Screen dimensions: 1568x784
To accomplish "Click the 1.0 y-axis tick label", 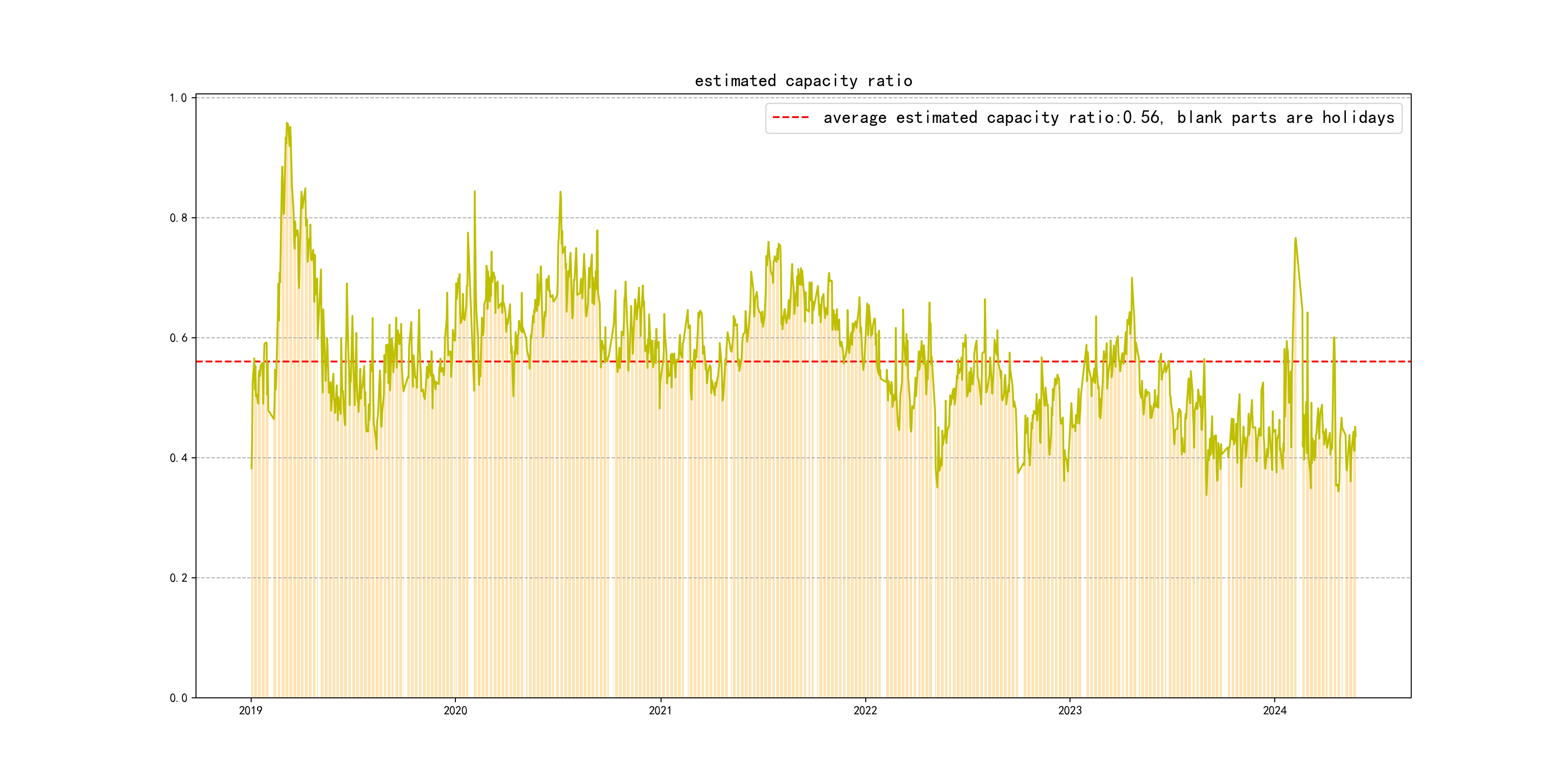I will click(178, 98).
